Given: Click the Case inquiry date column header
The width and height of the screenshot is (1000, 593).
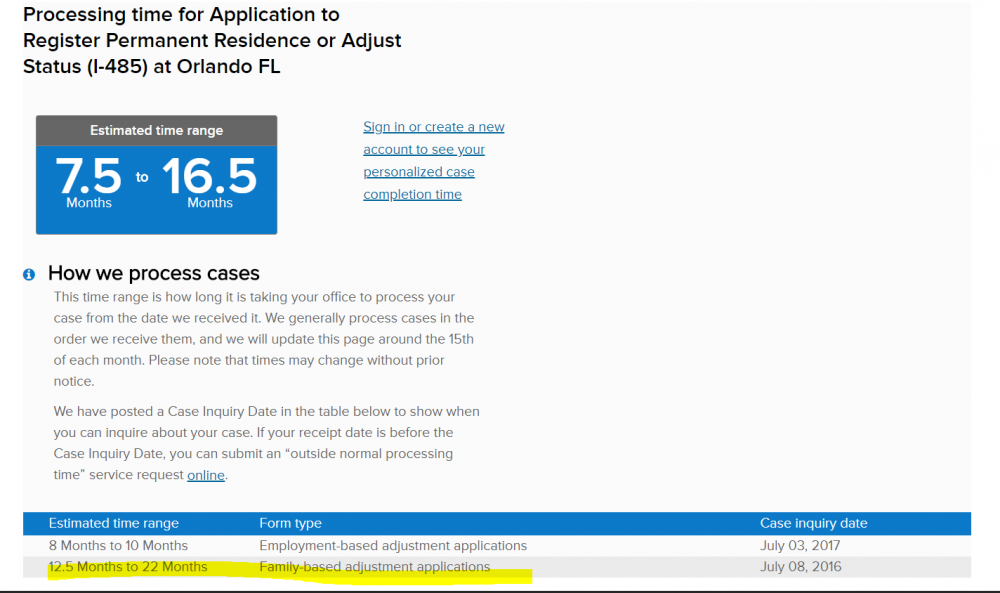Looking at the screenshot, I should pos(813,523).
